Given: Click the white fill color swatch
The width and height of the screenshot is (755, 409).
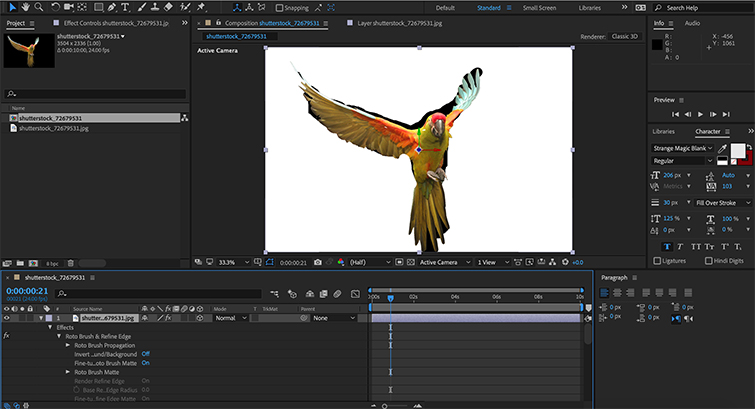Looking at the screenshot, I should 738,151.
